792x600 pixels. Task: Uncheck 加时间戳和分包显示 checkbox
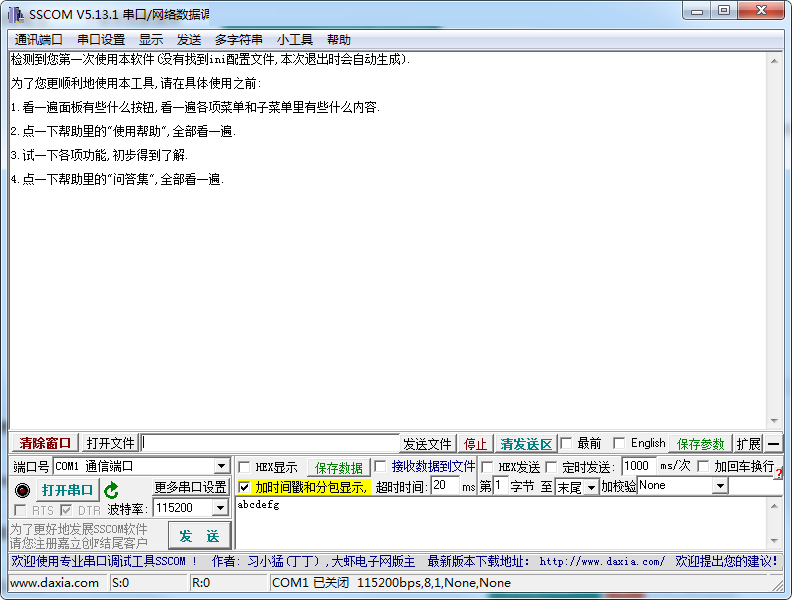(x=245, y=487)
